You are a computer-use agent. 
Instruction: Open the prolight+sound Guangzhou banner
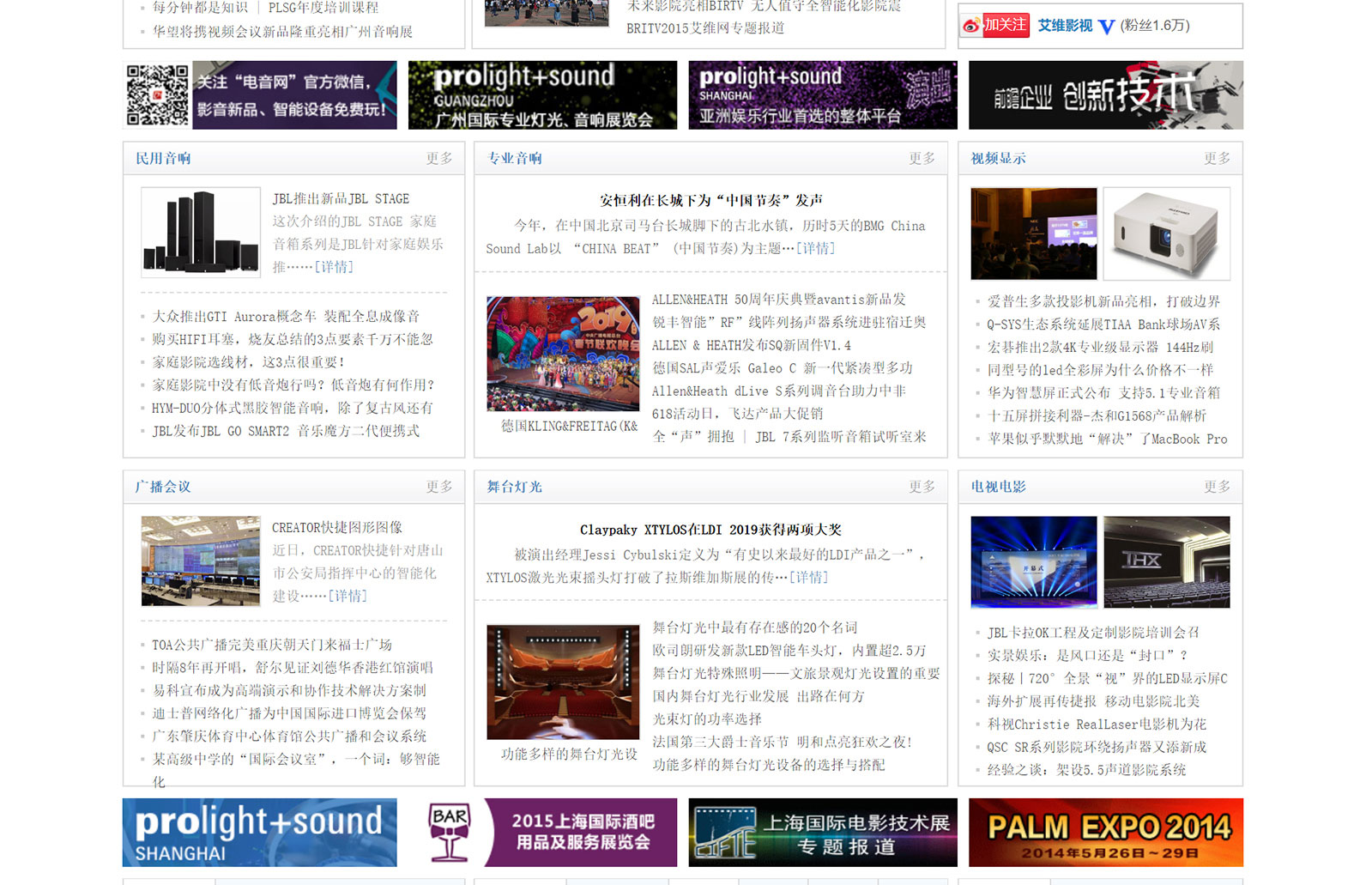tap(542, 95)
